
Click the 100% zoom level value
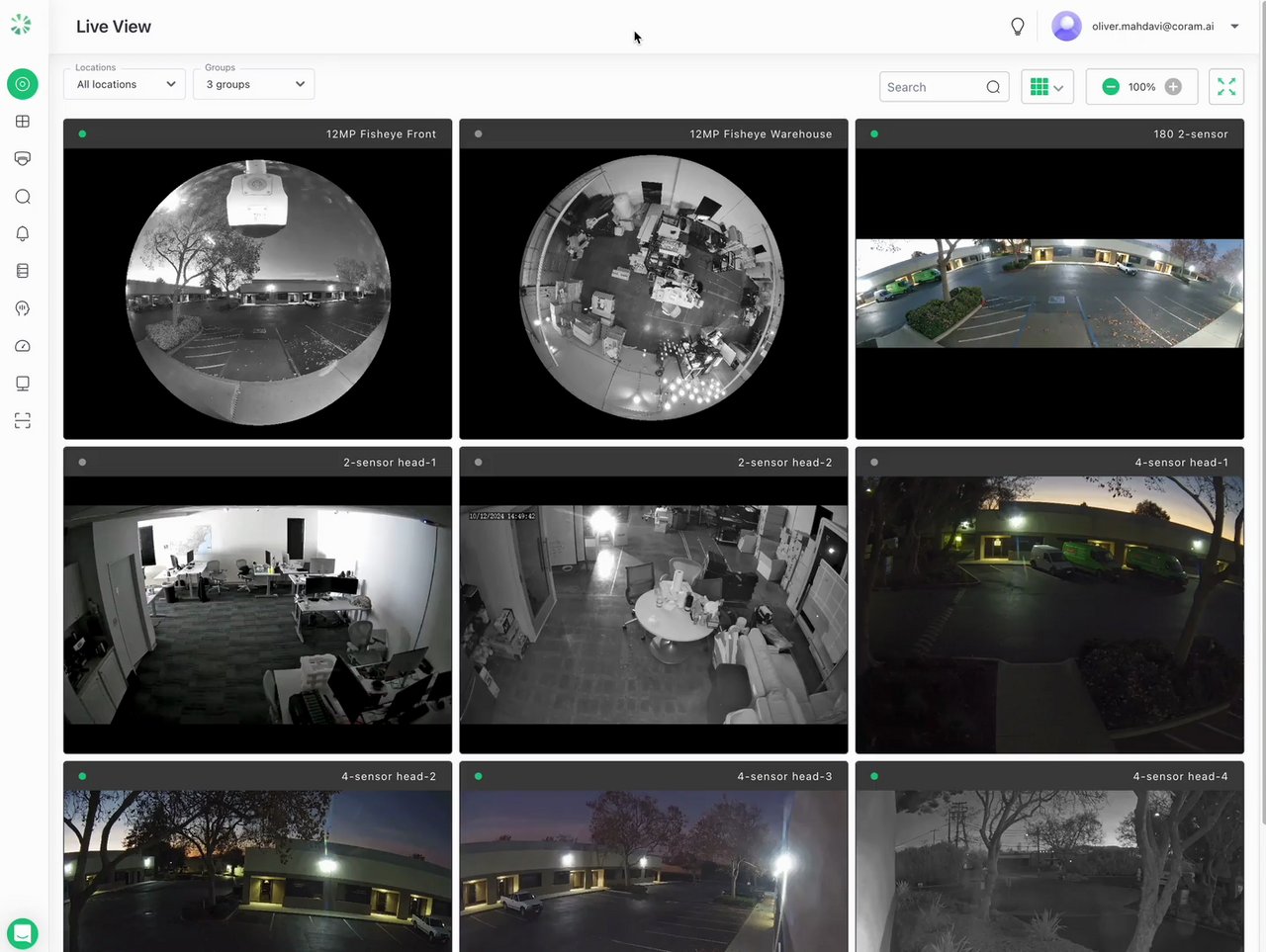coord(1141,87)
